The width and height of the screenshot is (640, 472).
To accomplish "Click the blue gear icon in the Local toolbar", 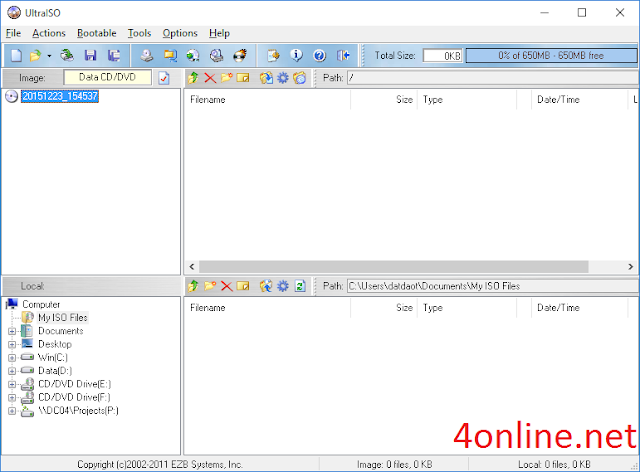I will 283,286.
